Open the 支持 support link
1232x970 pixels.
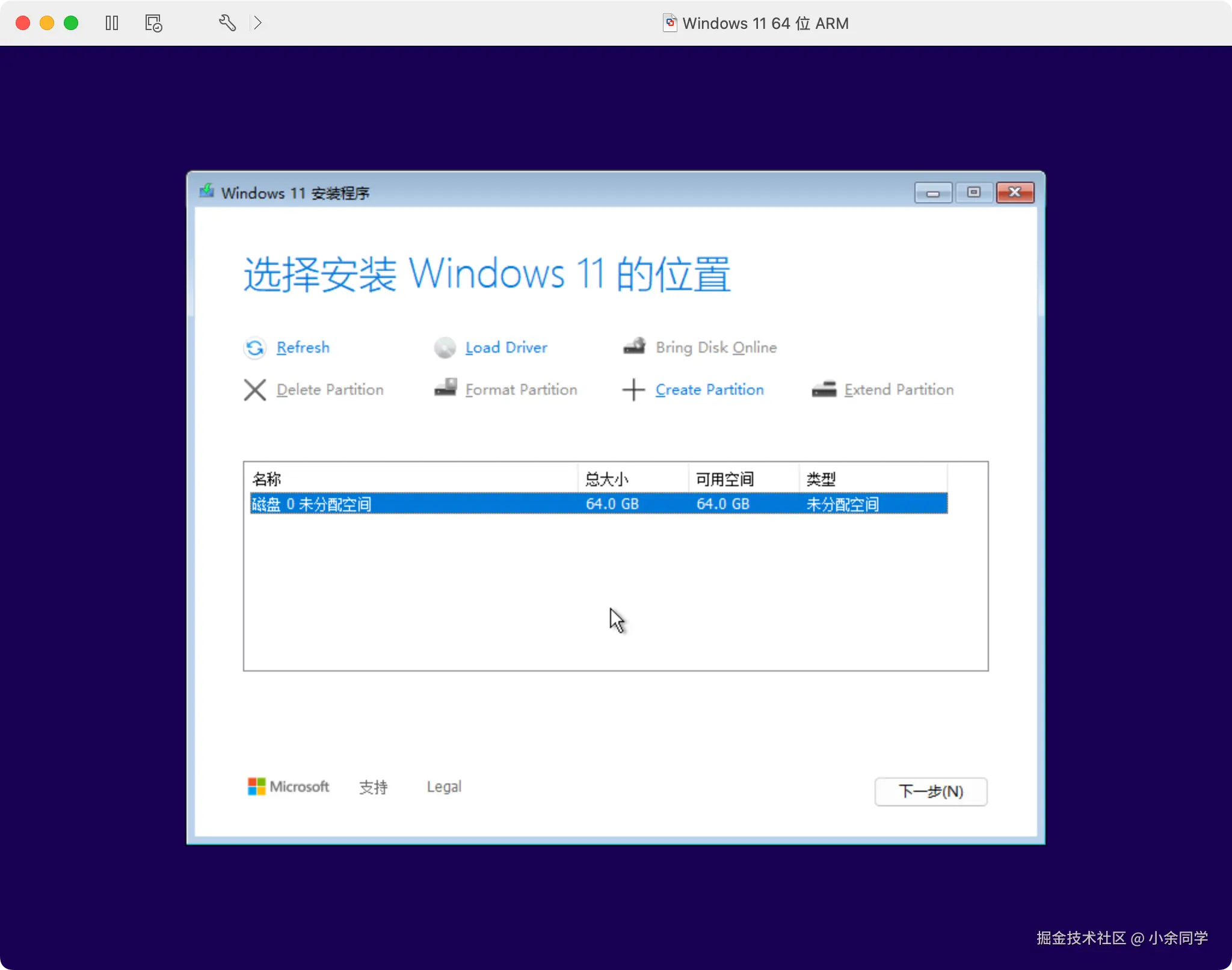tap(373, 787)
